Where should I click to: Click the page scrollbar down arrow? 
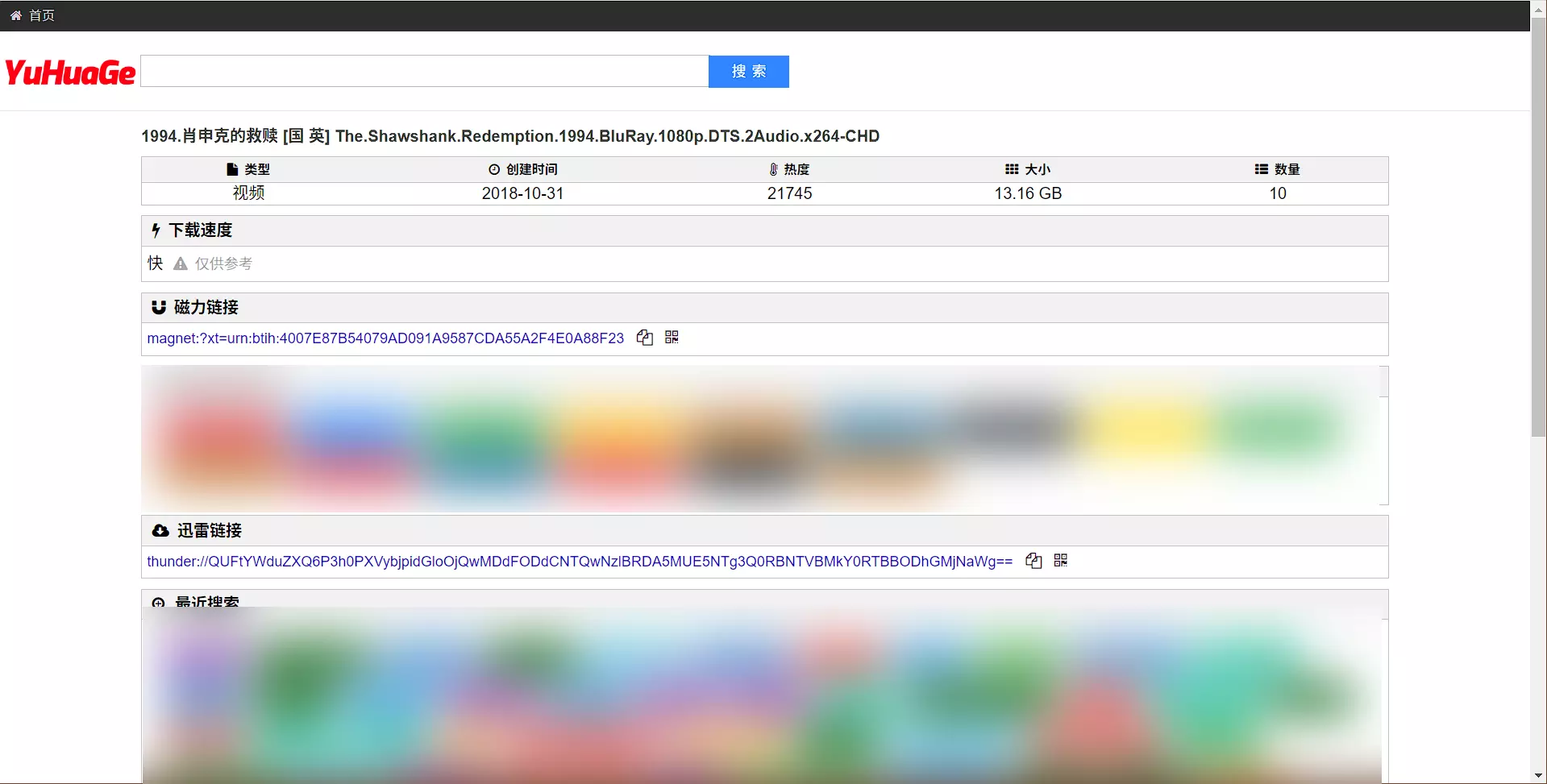1538,776
